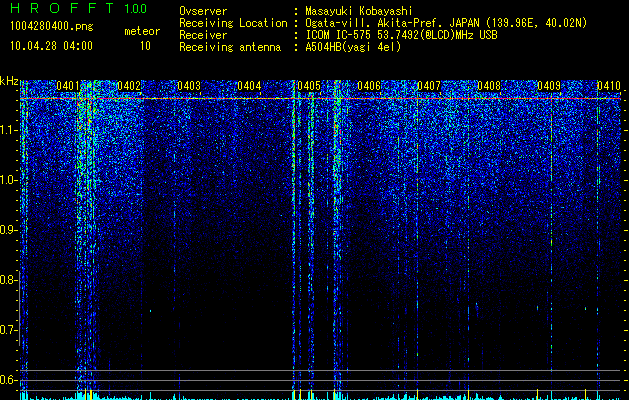Click observer name Masayuki Kobayashi

click(x=359, y=11)
